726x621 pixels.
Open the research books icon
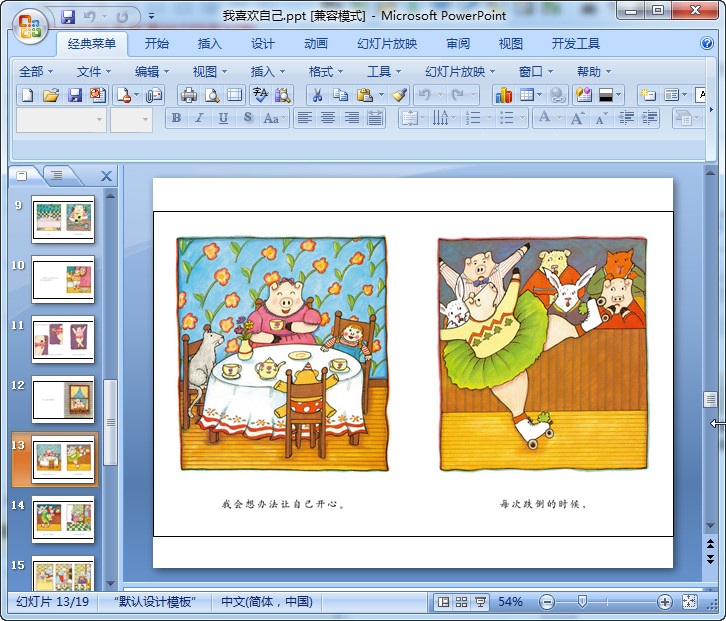coord(282,95)
